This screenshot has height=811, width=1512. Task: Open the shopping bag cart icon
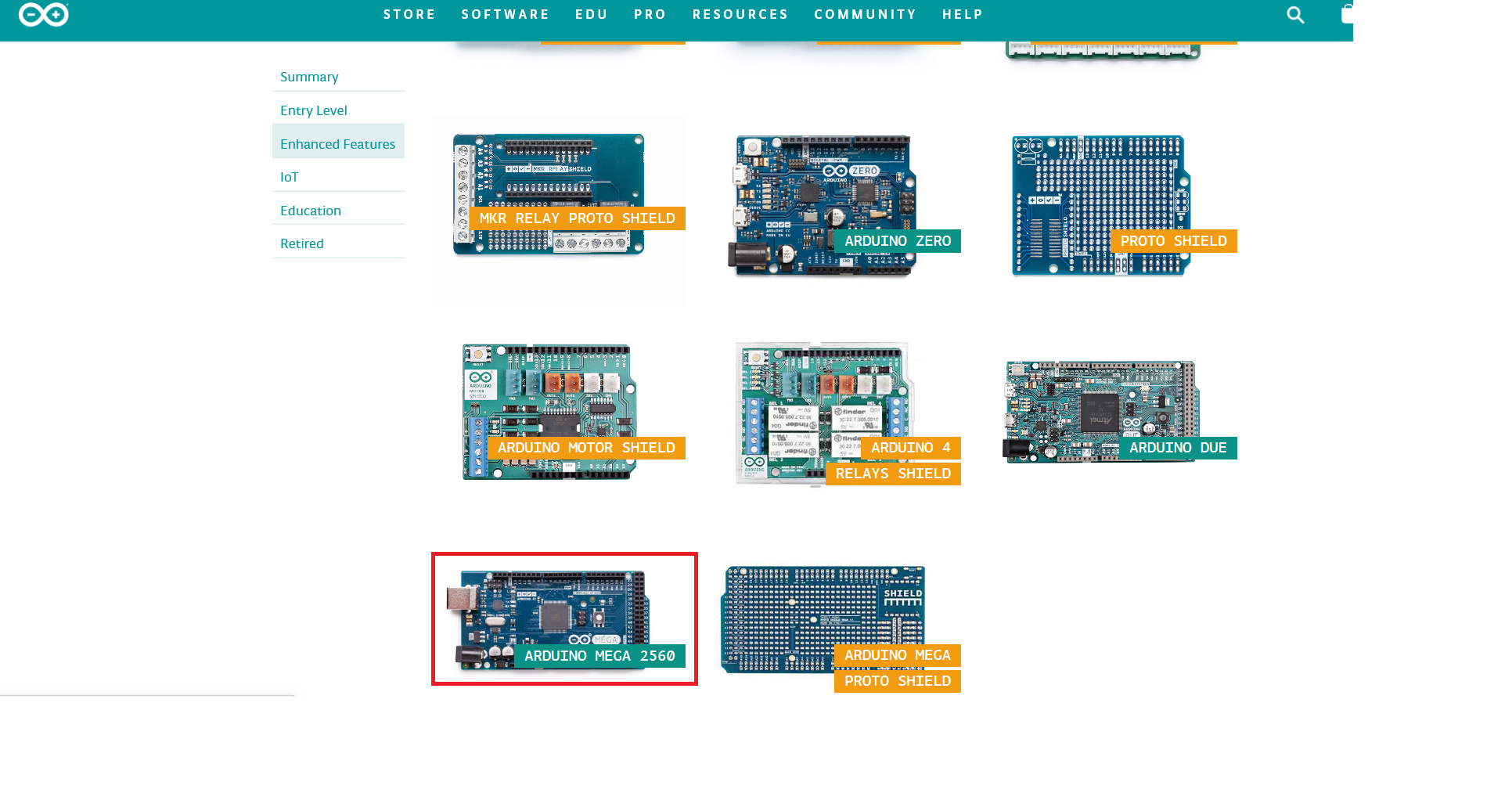coord(1347,14)
